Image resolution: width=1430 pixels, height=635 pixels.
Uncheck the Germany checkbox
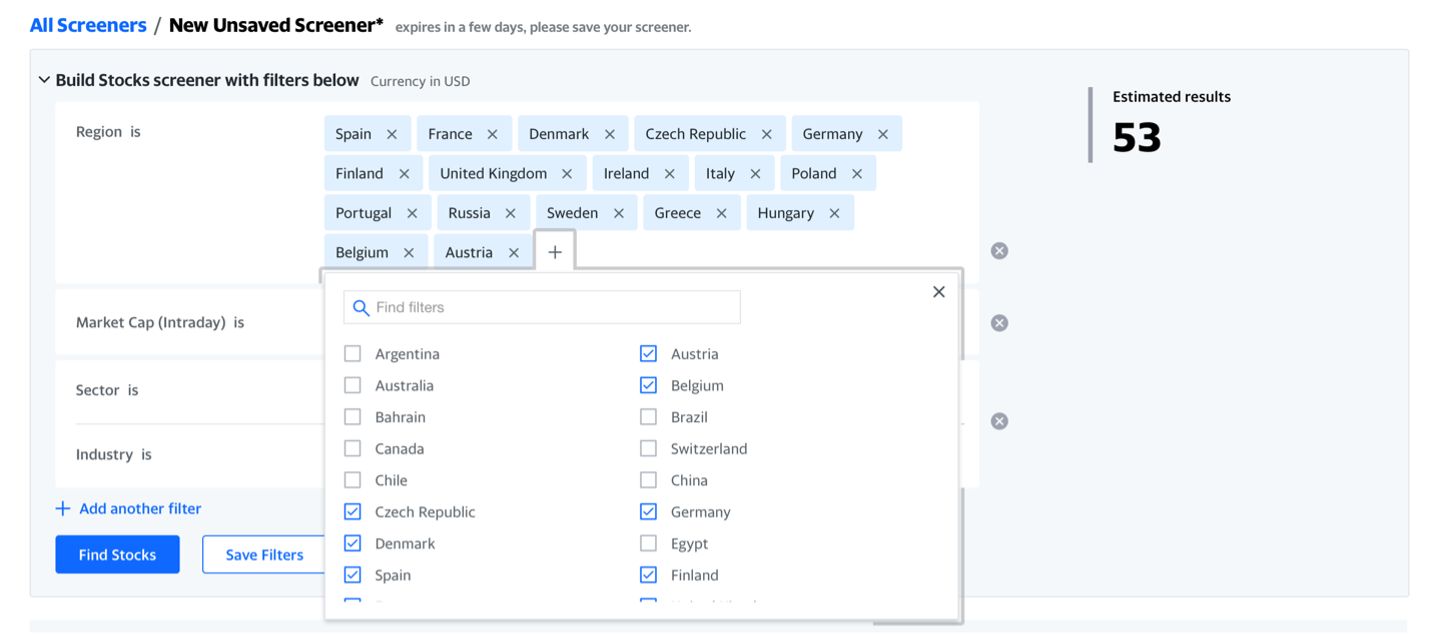tap(649, 512)
